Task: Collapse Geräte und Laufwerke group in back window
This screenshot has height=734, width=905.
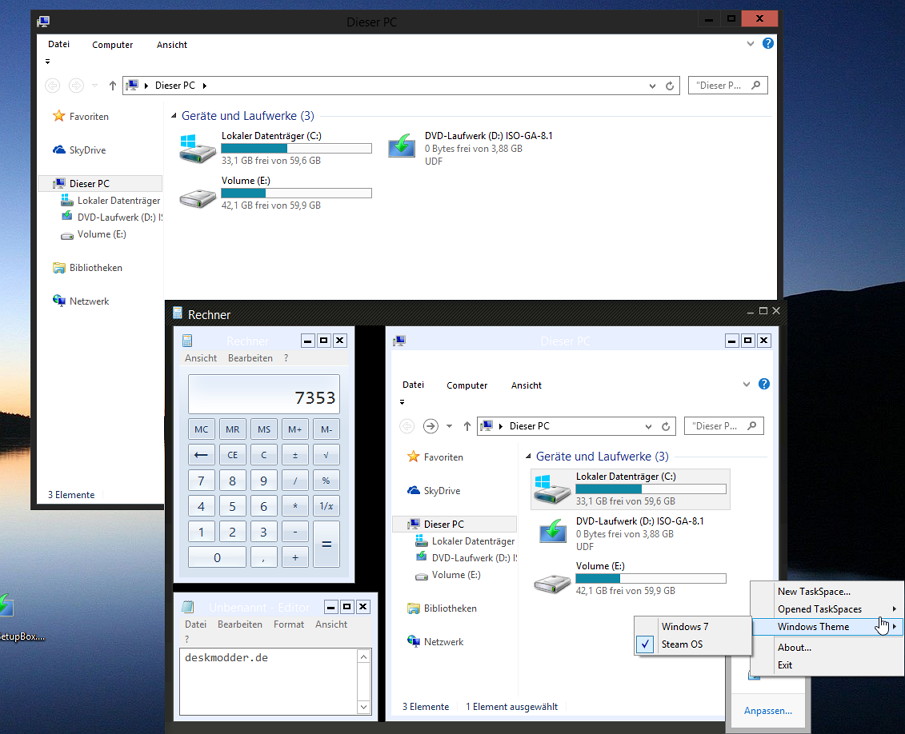Action: tap(174, 116)
